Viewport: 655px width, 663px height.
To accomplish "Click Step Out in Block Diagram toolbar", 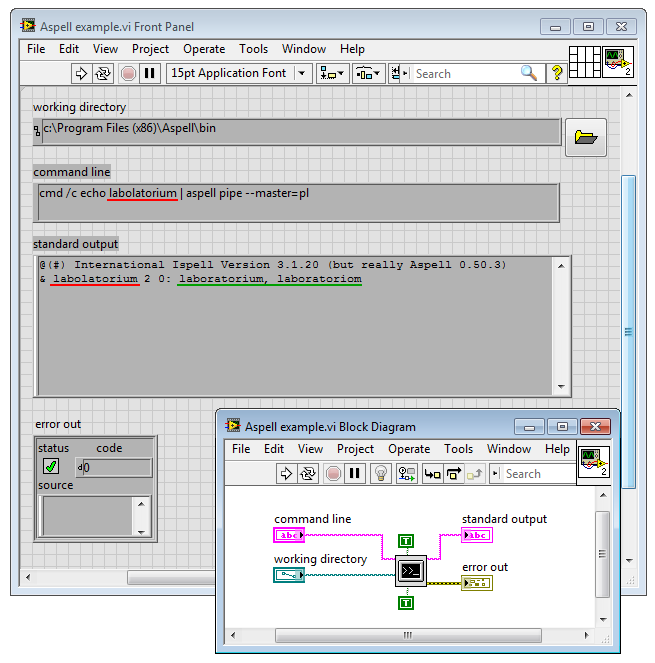I will click(475, 474).
